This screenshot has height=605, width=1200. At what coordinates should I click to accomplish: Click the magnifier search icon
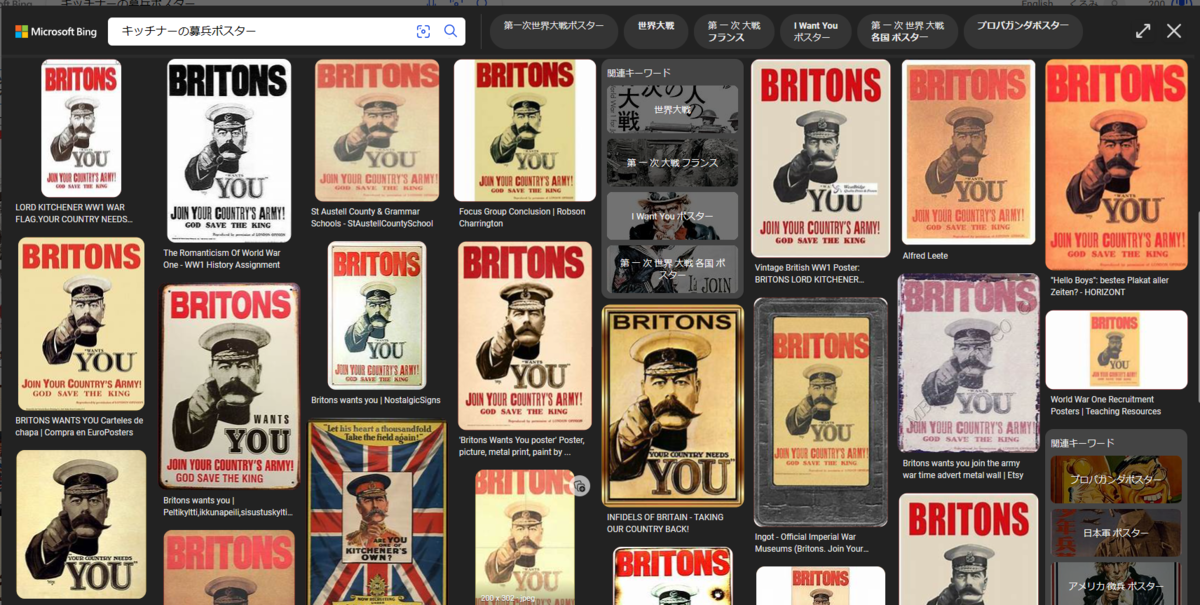(x=451, y=31)
